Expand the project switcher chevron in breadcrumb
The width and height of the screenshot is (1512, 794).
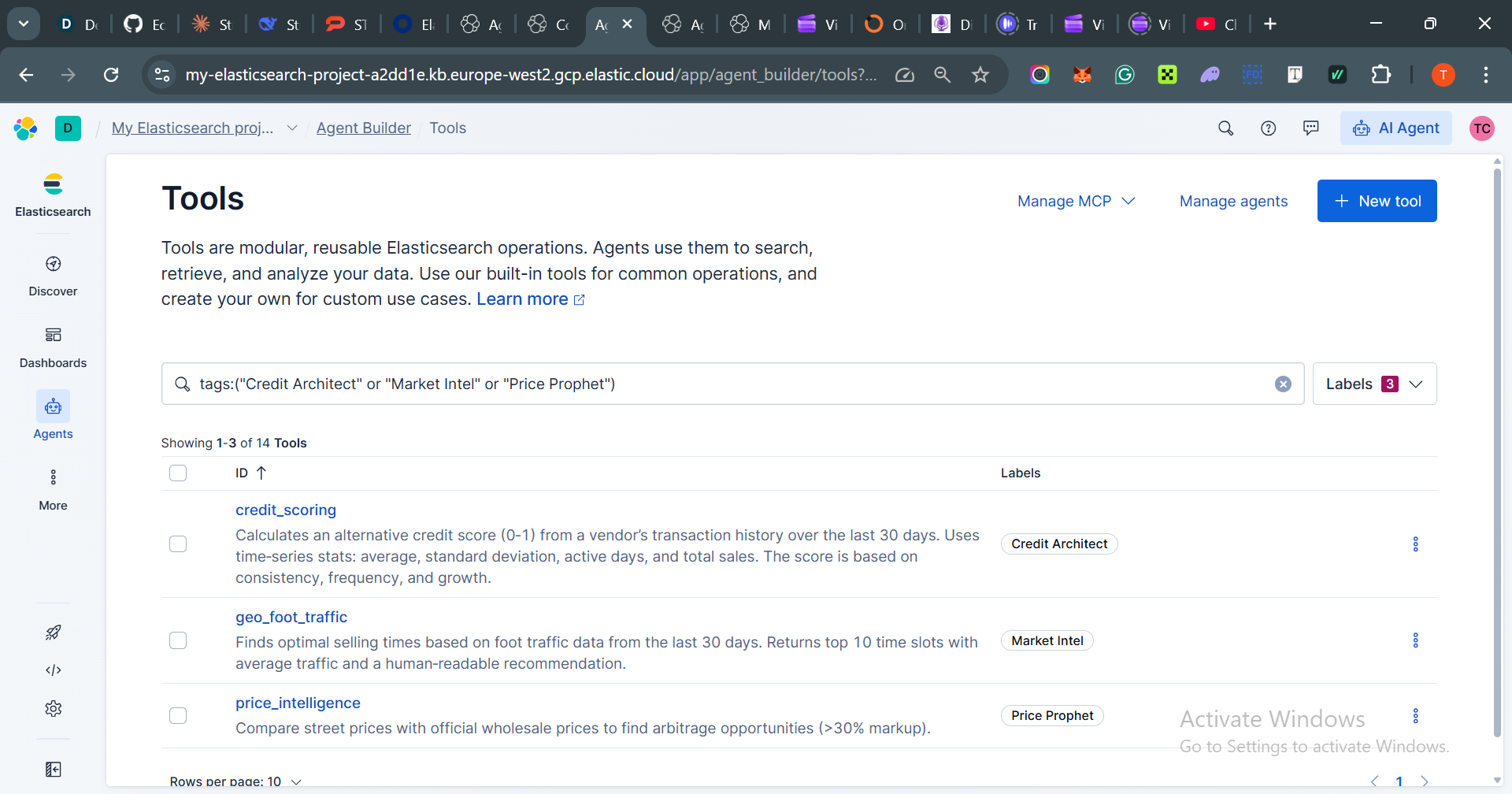tap(292, 128)
